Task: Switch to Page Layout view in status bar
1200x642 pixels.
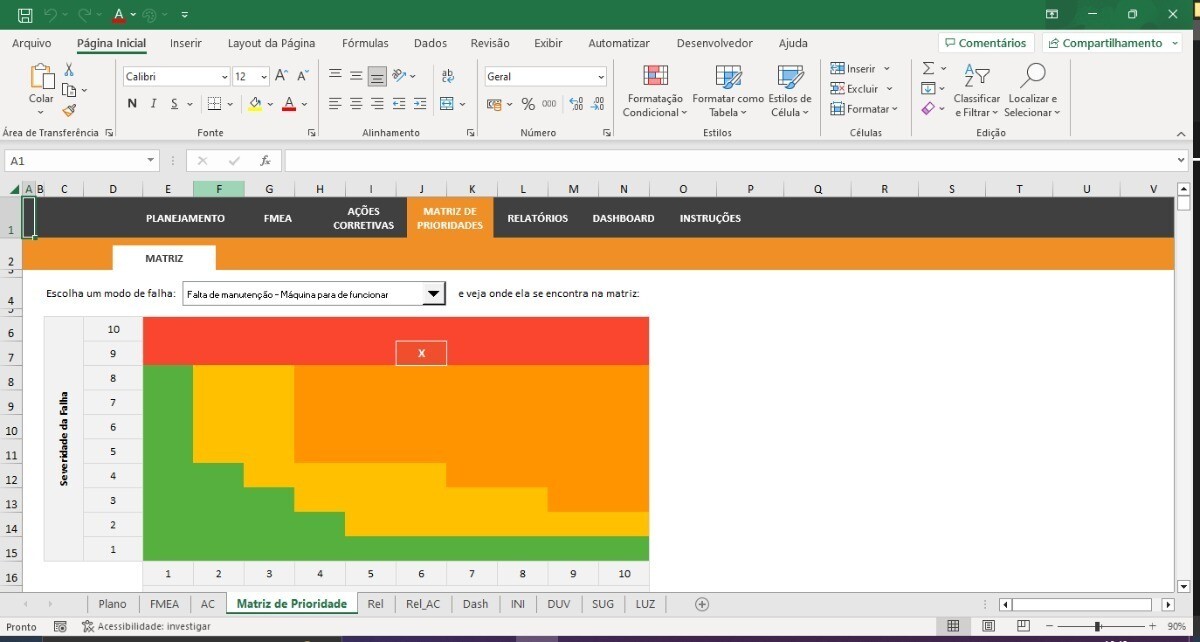Action: tap(988, 626)
